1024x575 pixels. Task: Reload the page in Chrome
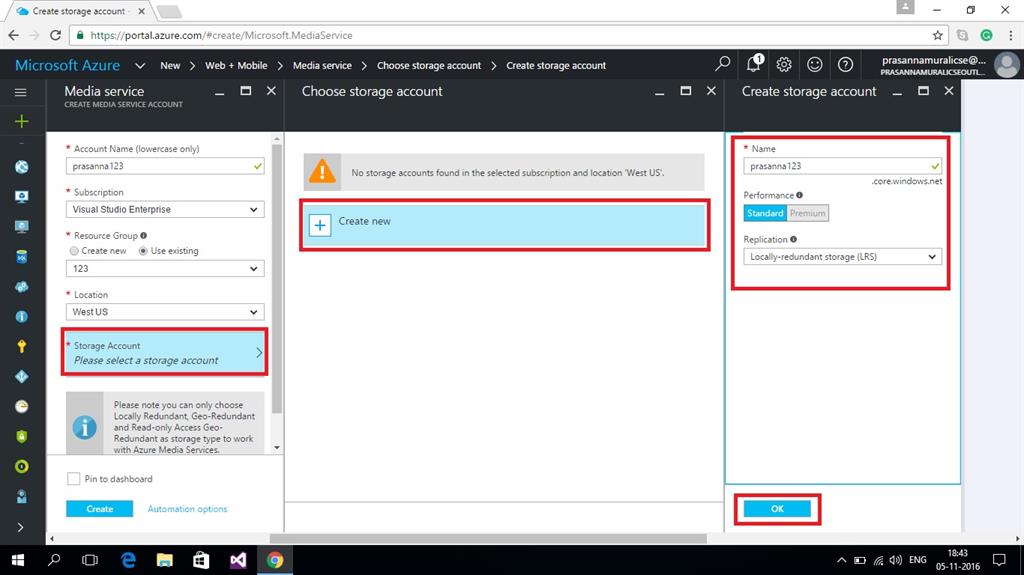(56, 35)
